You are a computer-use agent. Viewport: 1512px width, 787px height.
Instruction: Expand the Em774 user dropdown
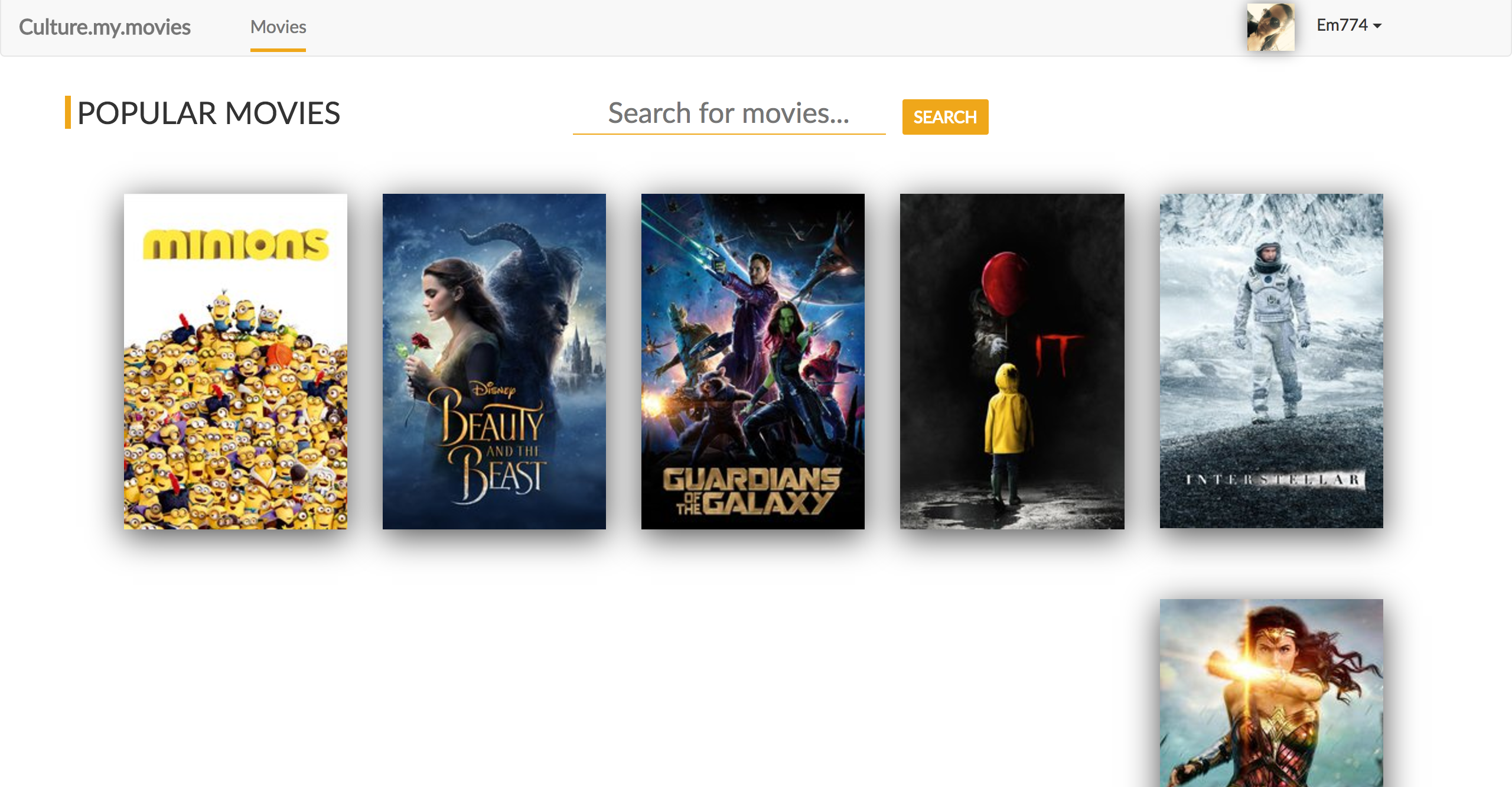[1349, 25]
